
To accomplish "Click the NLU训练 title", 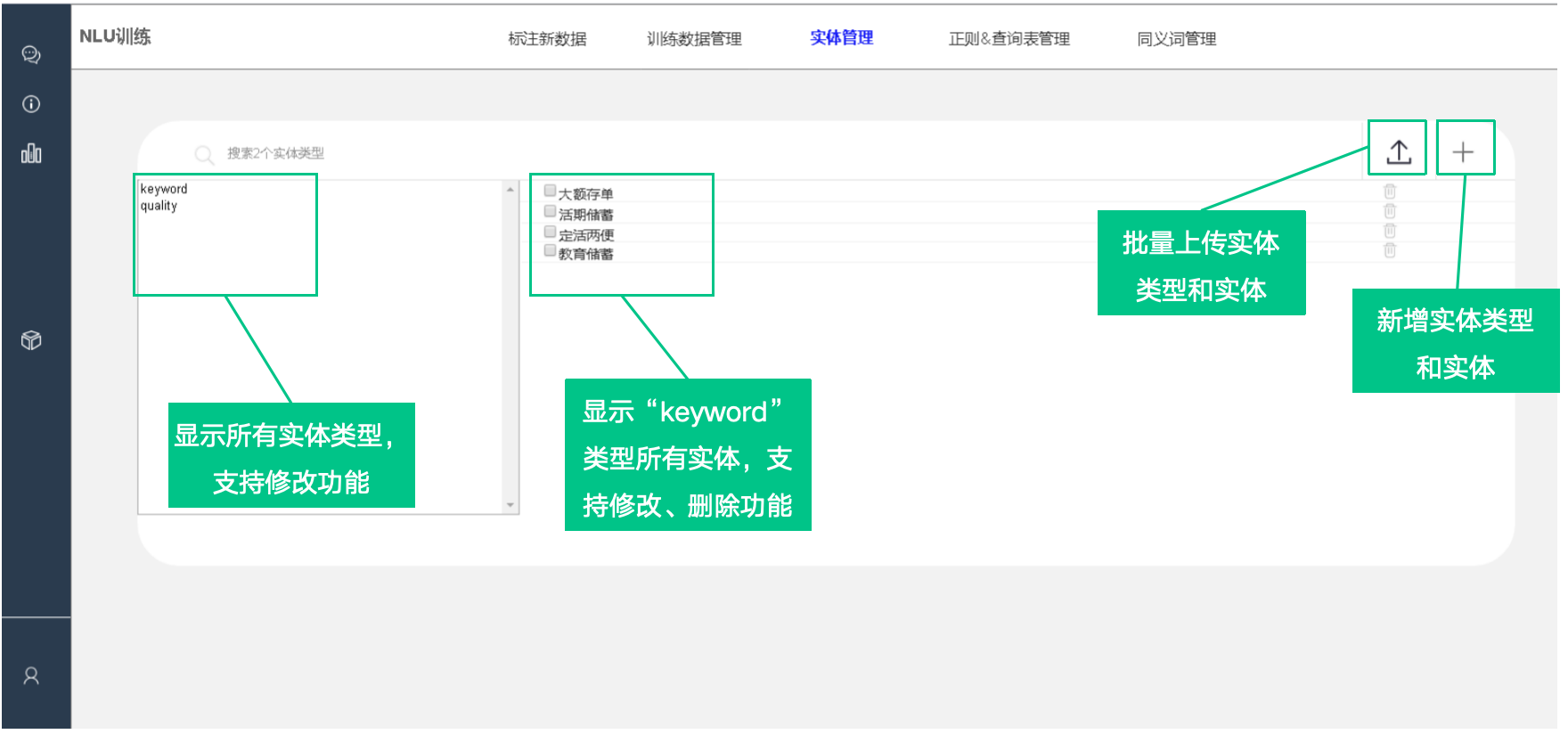I will coord(115,37).
